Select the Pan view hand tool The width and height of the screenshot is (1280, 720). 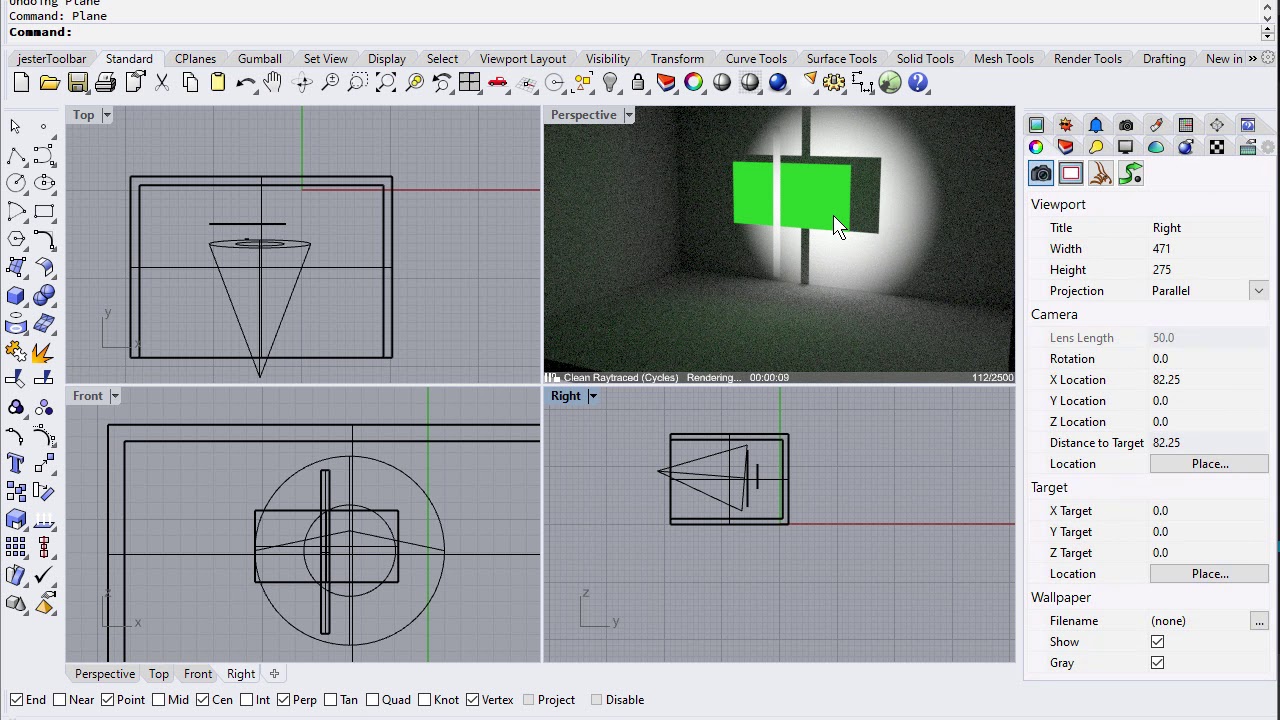273,83
